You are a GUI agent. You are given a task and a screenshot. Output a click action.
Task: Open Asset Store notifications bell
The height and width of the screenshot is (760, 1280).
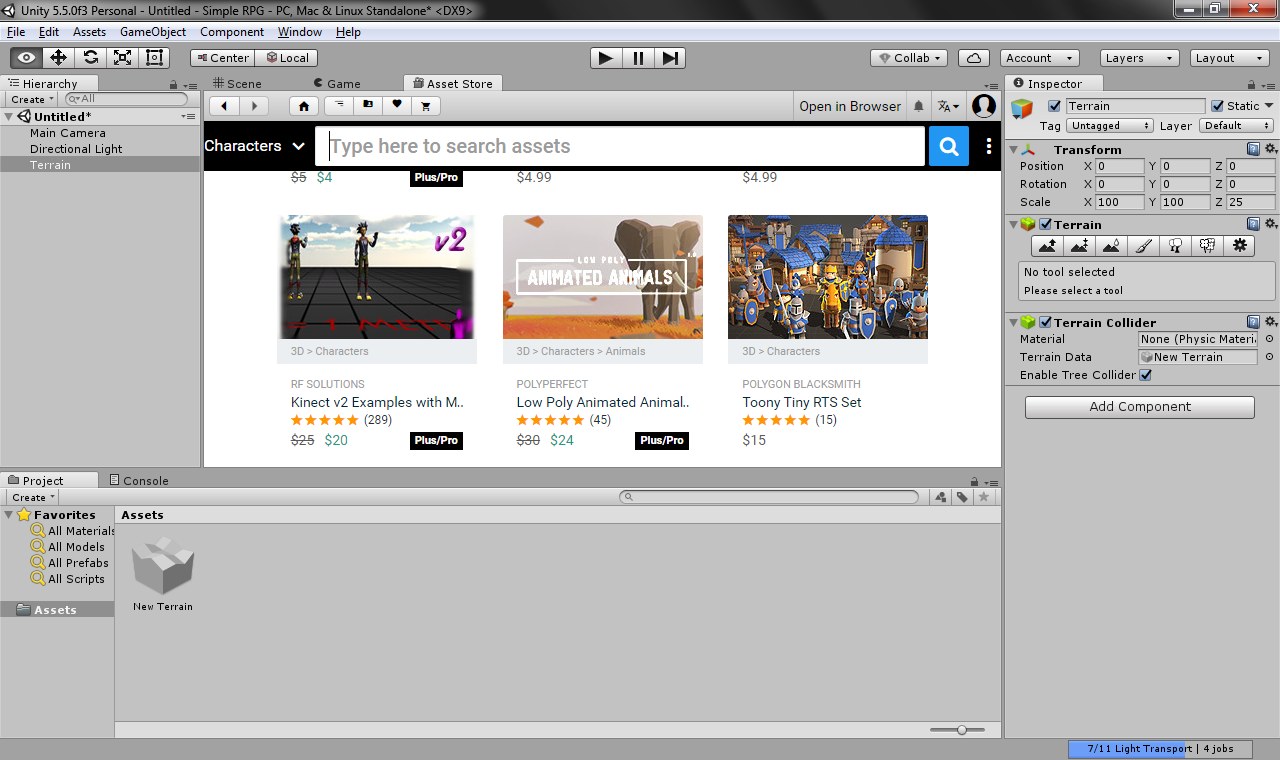(x=918, y=106)
